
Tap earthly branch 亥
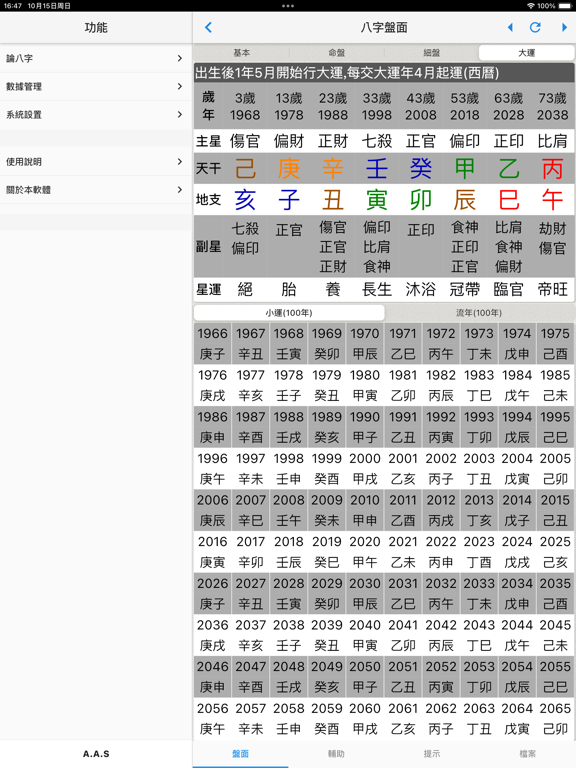click(x=245, y=200)
